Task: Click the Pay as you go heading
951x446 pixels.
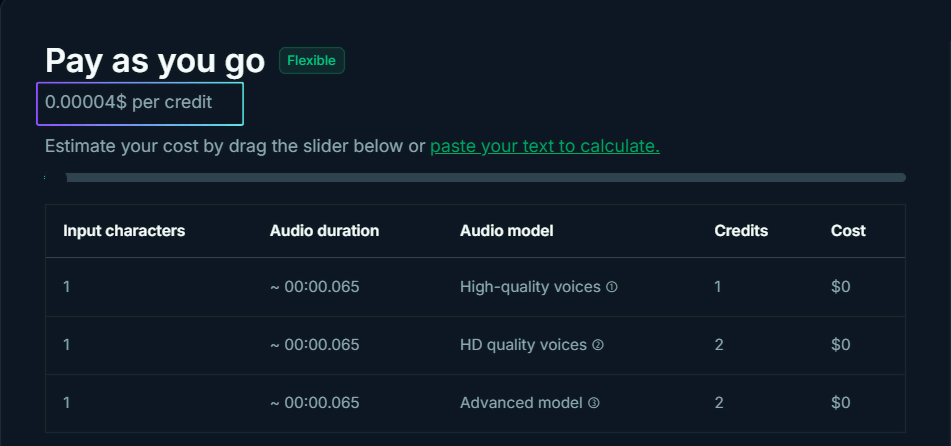Action: 155,61
